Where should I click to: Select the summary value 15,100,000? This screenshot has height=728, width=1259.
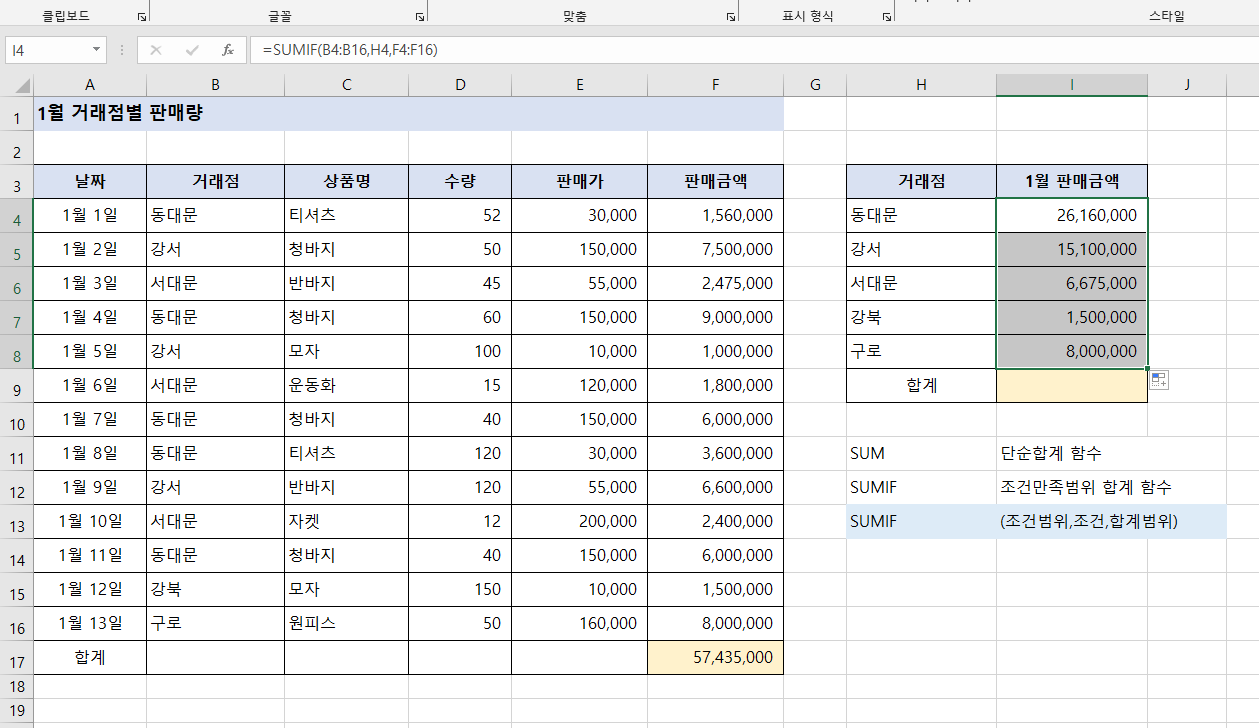coord(1071,250)
